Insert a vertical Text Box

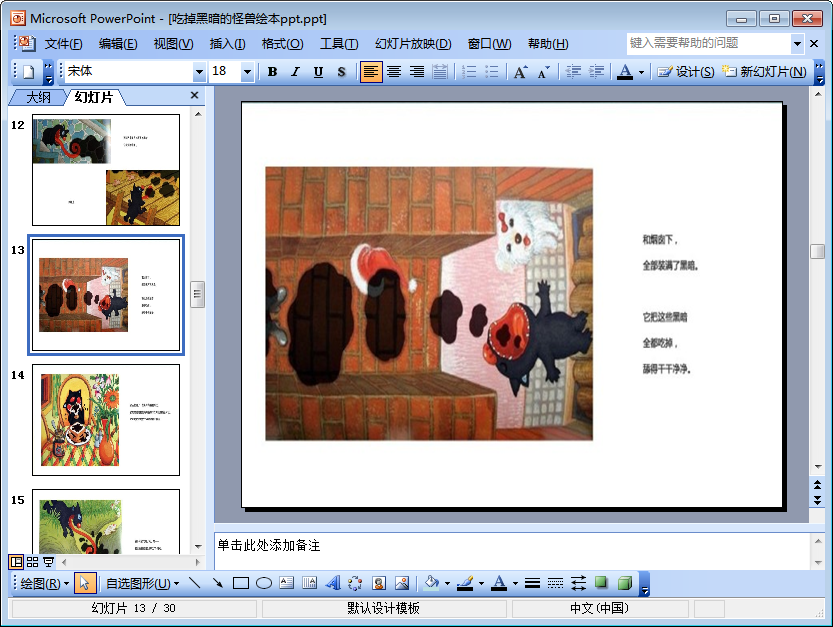click(310, 583)
